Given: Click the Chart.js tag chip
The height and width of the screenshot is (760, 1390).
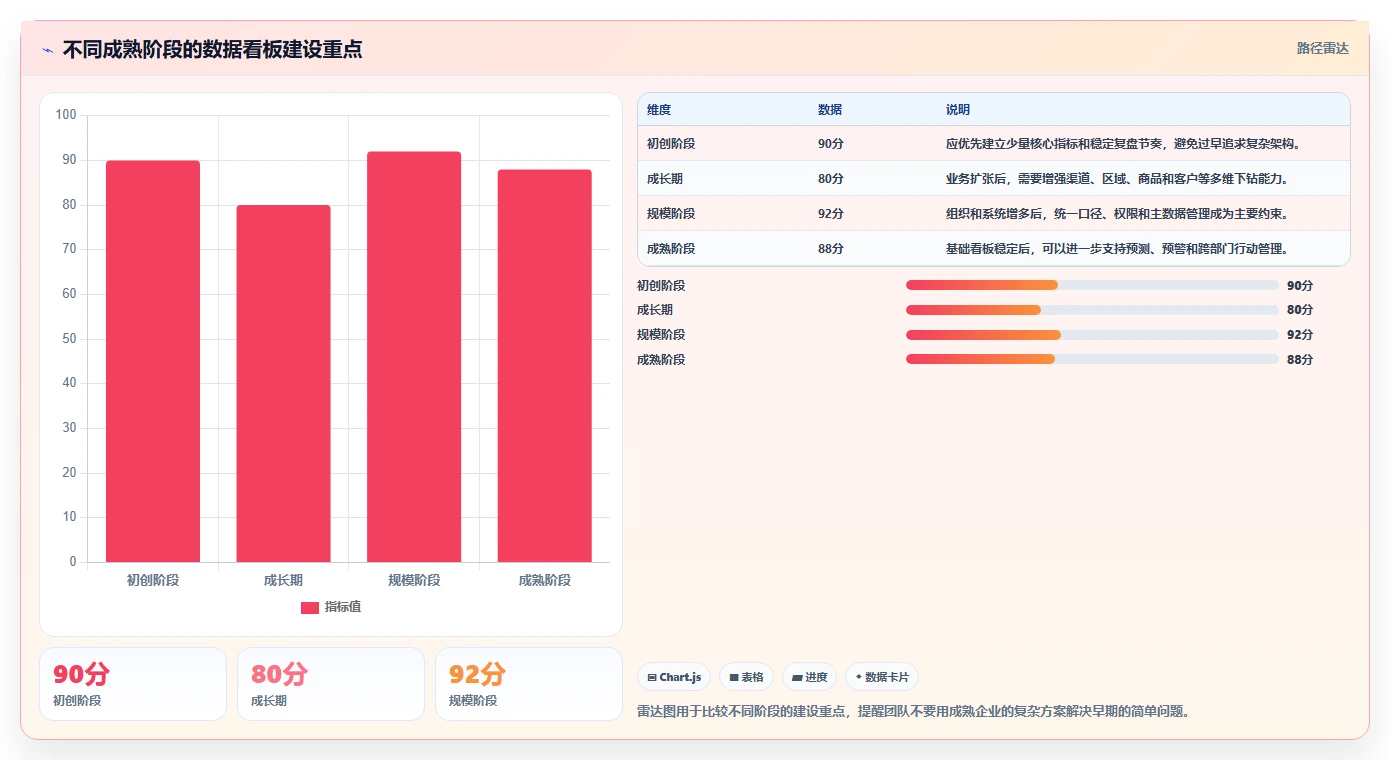Looking at the screenshot, I should tap(674, 677).
